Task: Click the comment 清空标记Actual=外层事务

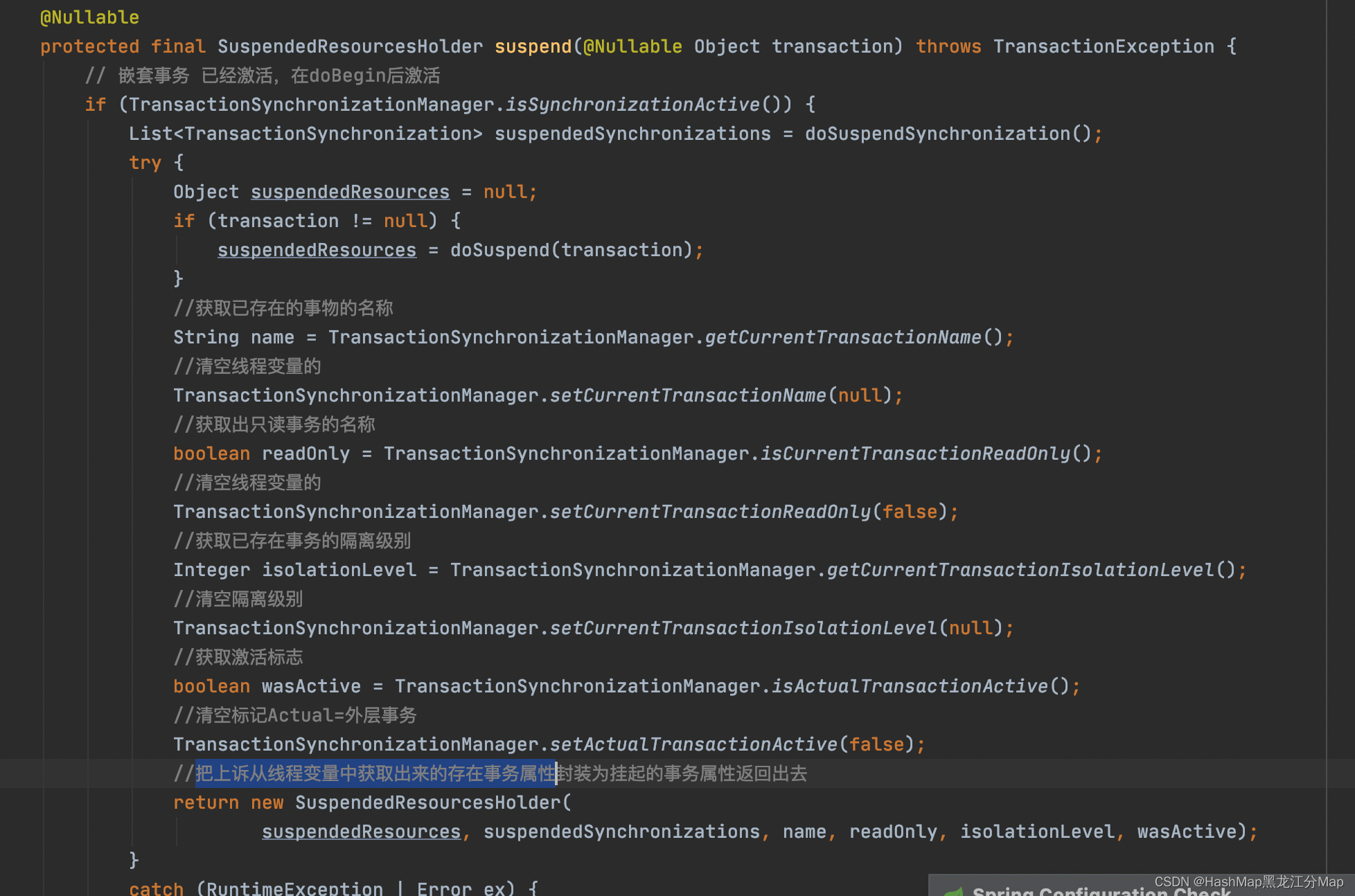Action: point(295,715)
